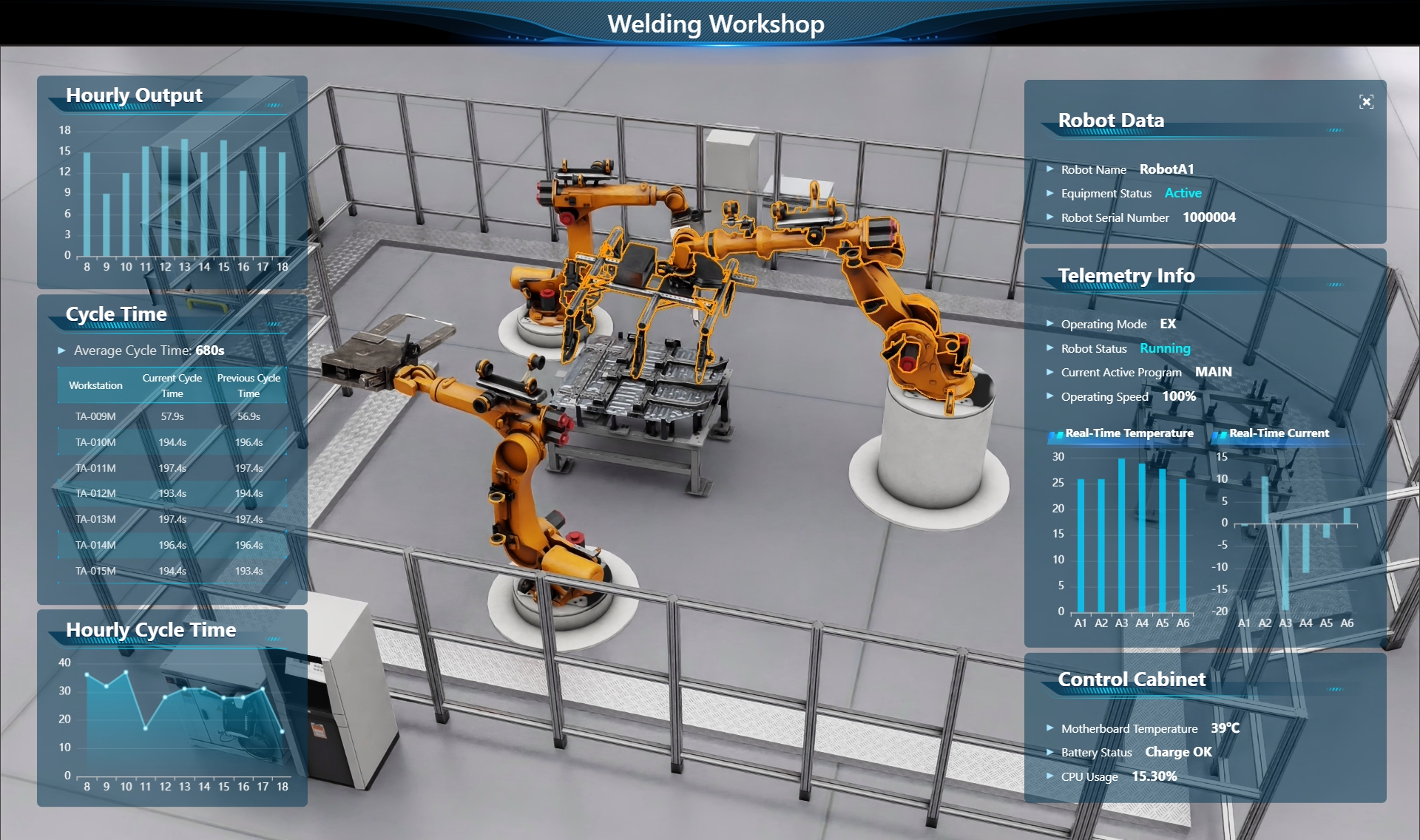Click Real-Time Temperature legend marker

coord(1055,435)
